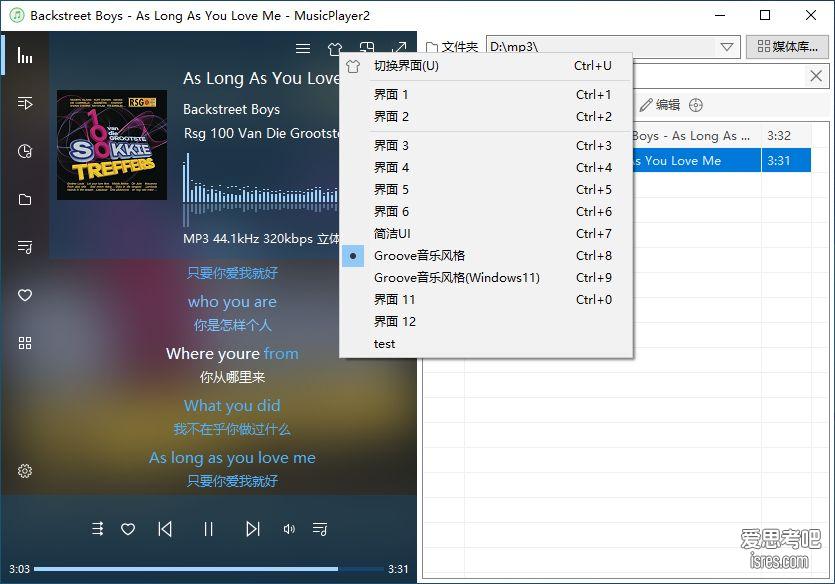Select the checked Groove音乐风格 Ctrl+8 option
The image size is (835, 584).
pyautogui.click(x=486, y=256)
